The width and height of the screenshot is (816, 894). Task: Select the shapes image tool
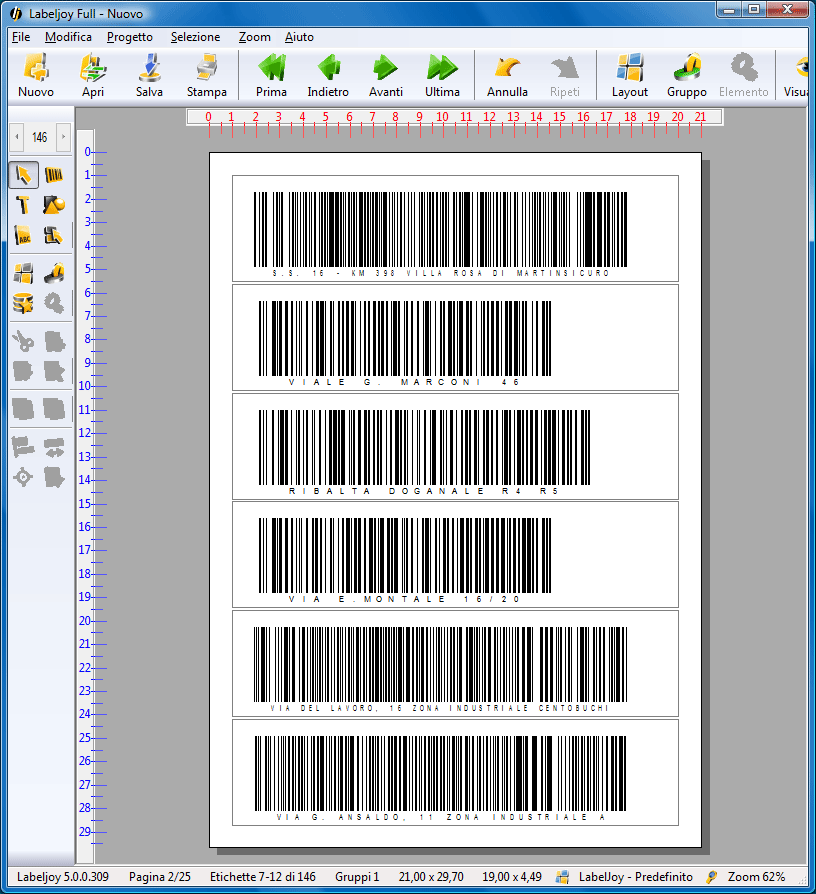(x=54, y=205)
